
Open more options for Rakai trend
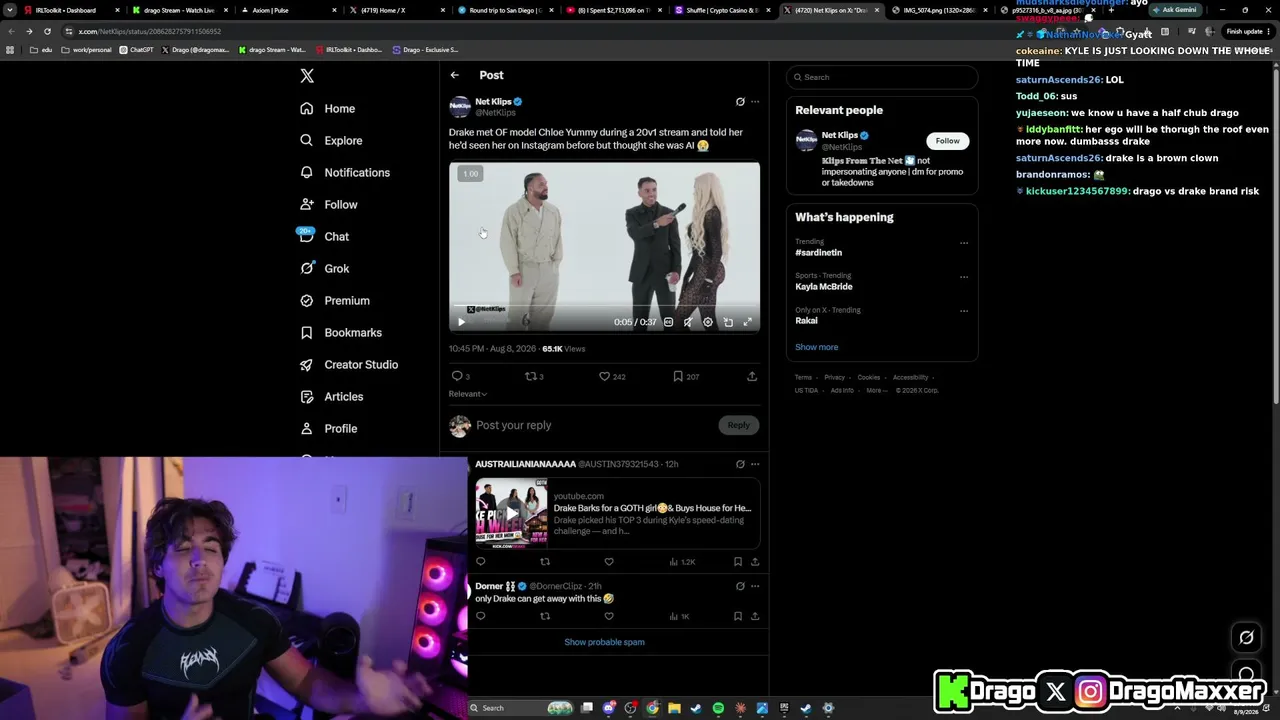tap(964, 310)
